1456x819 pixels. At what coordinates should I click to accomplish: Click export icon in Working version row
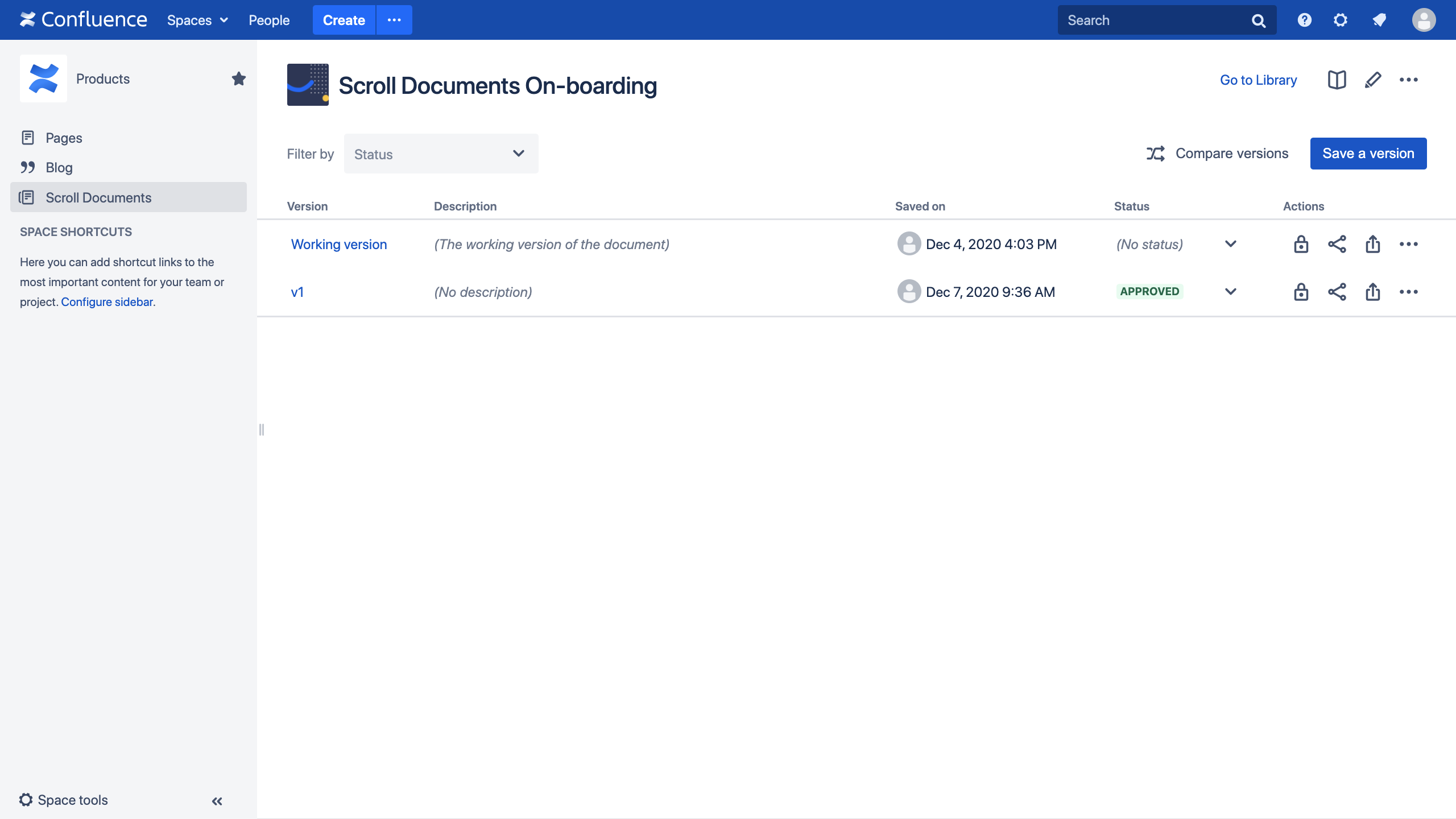pos(1372,244)
